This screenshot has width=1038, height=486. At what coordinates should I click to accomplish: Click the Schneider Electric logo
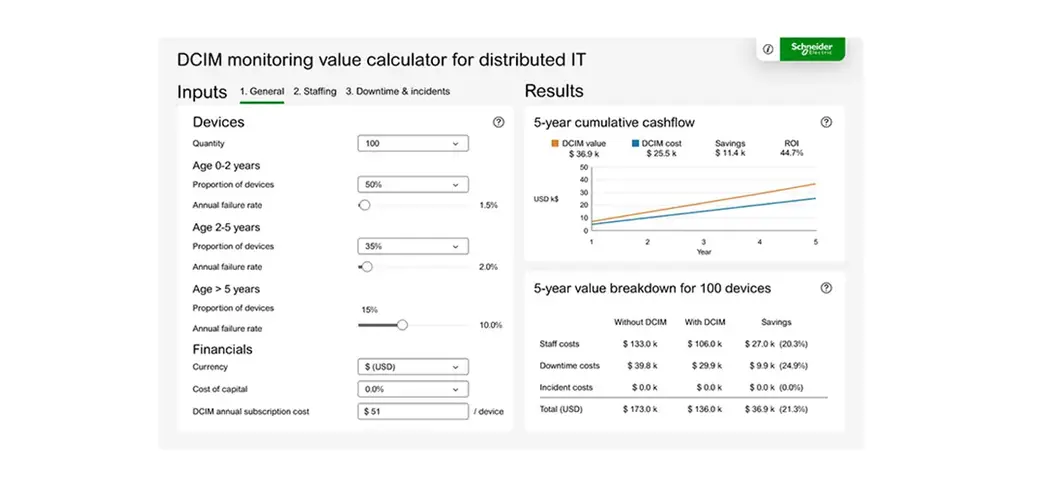tap(812, 48)
